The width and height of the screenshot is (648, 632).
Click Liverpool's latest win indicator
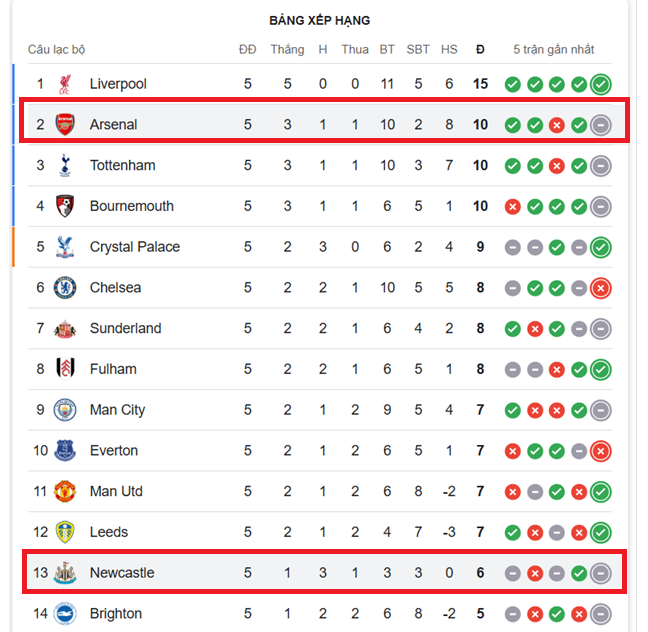tap(600, 84)
